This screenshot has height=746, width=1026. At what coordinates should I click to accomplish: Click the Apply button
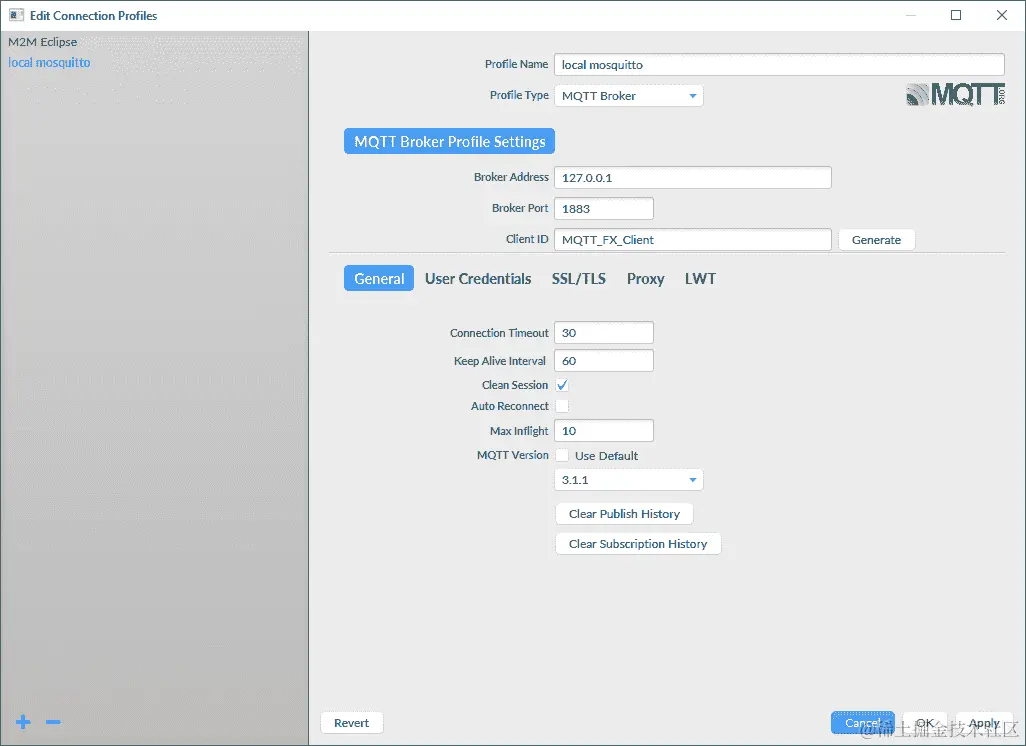pos(984,722)
